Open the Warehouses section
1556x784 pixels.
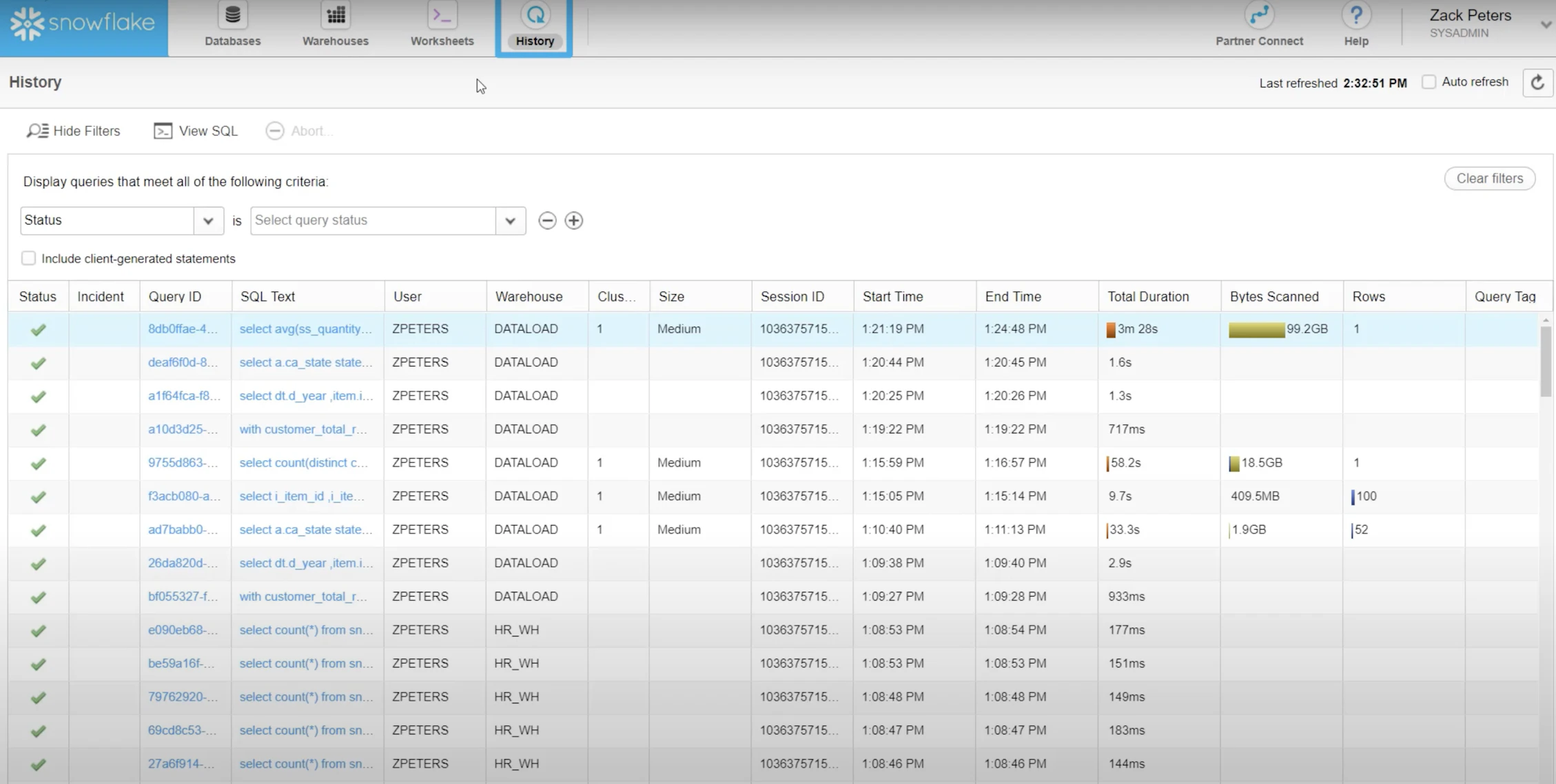click(335, 24)
